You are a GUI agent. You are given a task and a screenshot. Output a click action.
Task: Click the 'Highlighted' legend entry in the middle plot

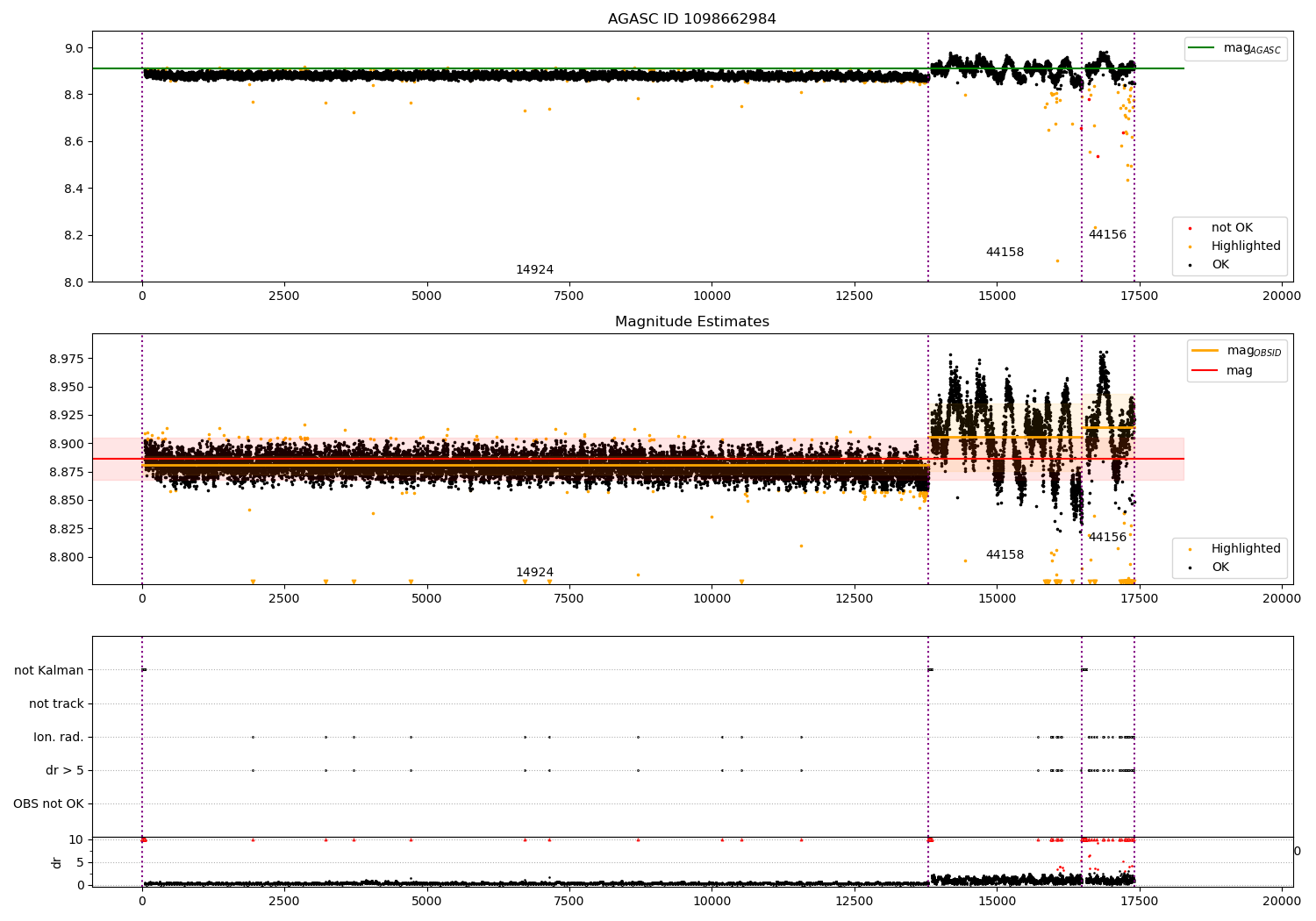(x=1236, y=549)
